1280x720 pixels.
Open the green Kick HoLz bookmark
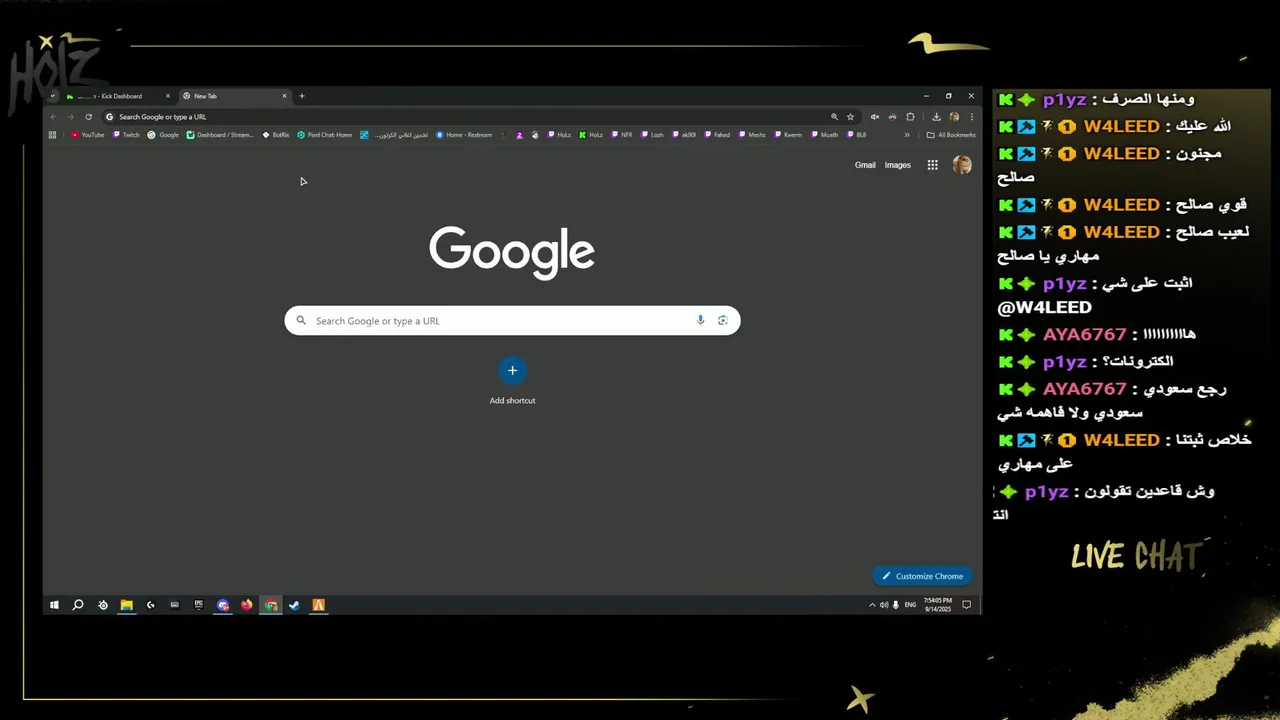[x=591, y=135]
